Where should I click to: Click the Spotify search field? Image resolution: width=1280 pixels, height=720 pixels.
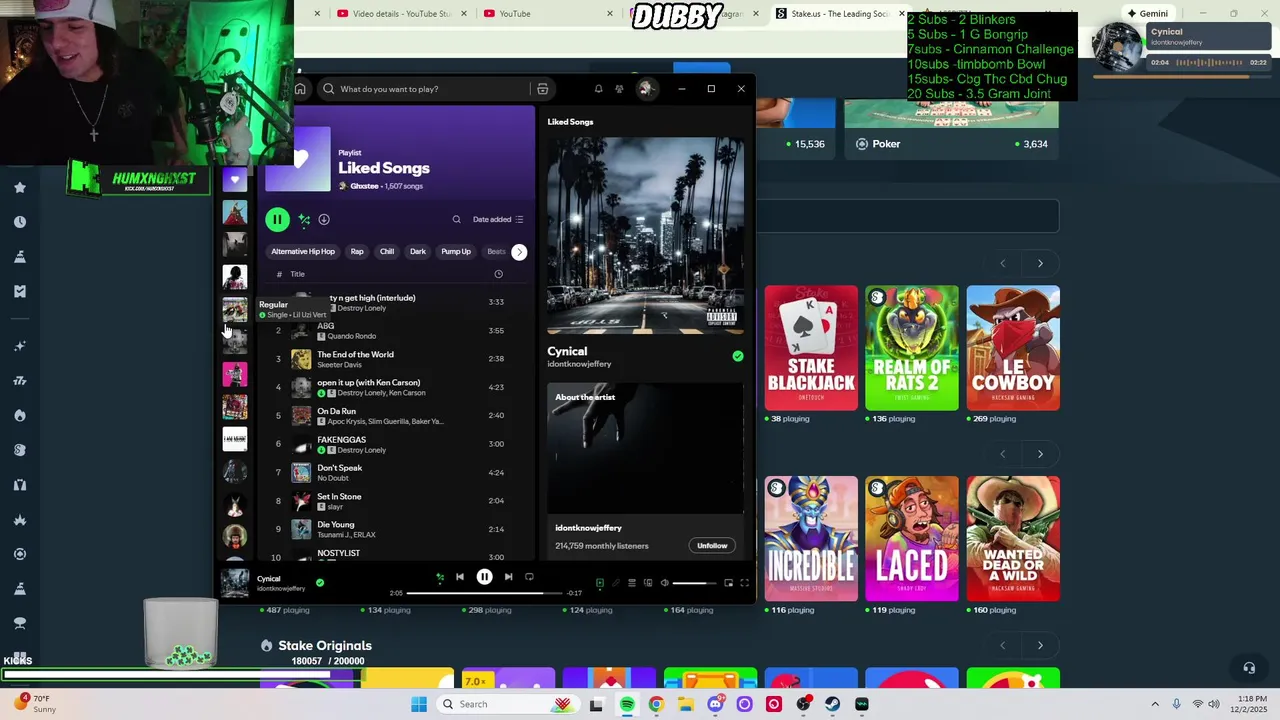click(x=425, y=89)
